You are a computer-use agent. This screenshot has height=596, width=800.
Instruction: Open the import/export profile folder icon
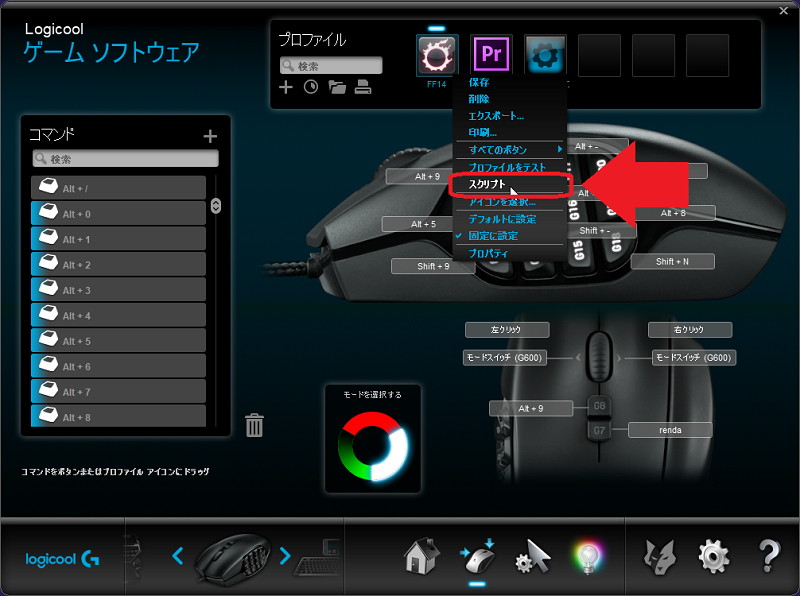tap(337, 87)
